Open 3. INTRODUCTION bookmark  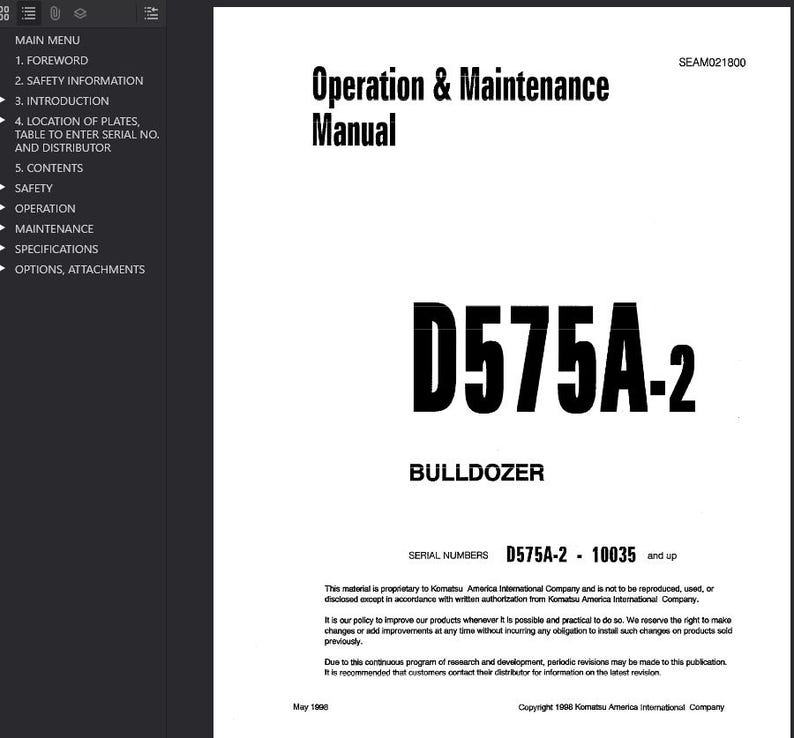click(62, 101)
